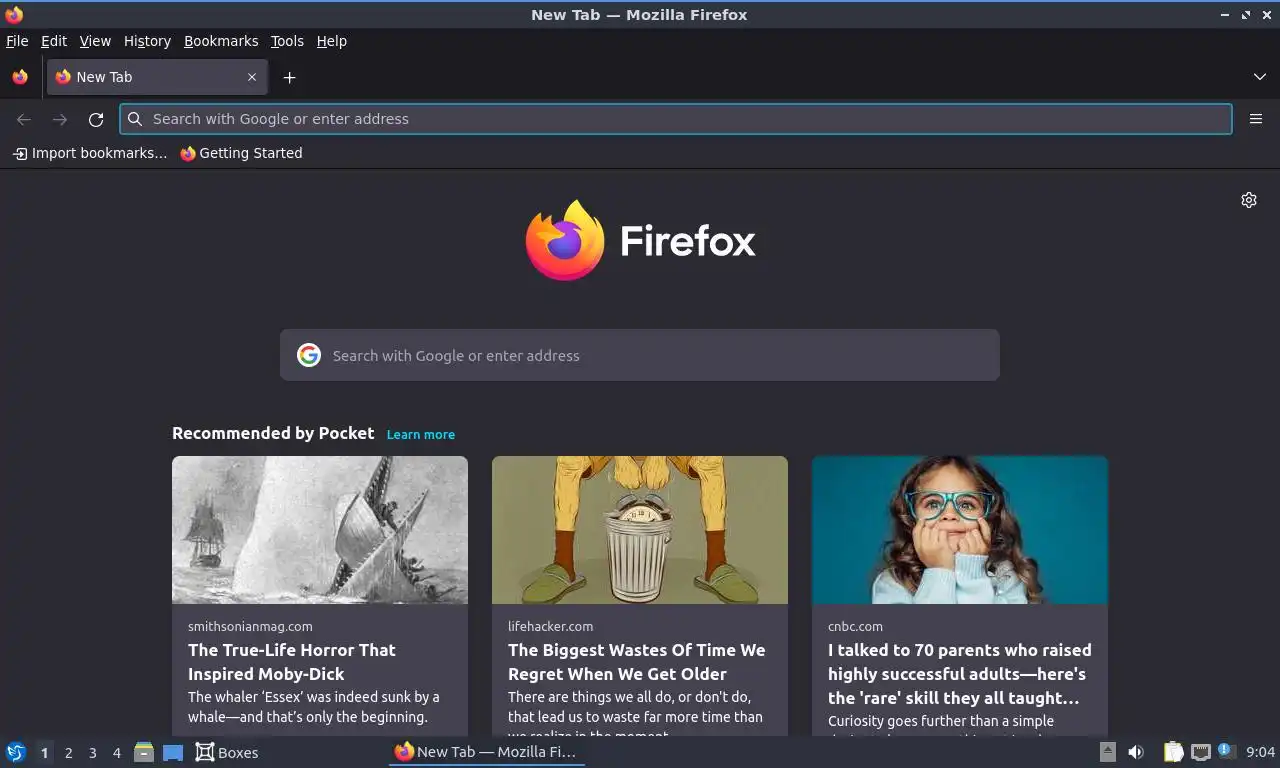Screen dimensions: 1280x768
Task: Click the back navigation arrow
Action: (x=24, y=119)
